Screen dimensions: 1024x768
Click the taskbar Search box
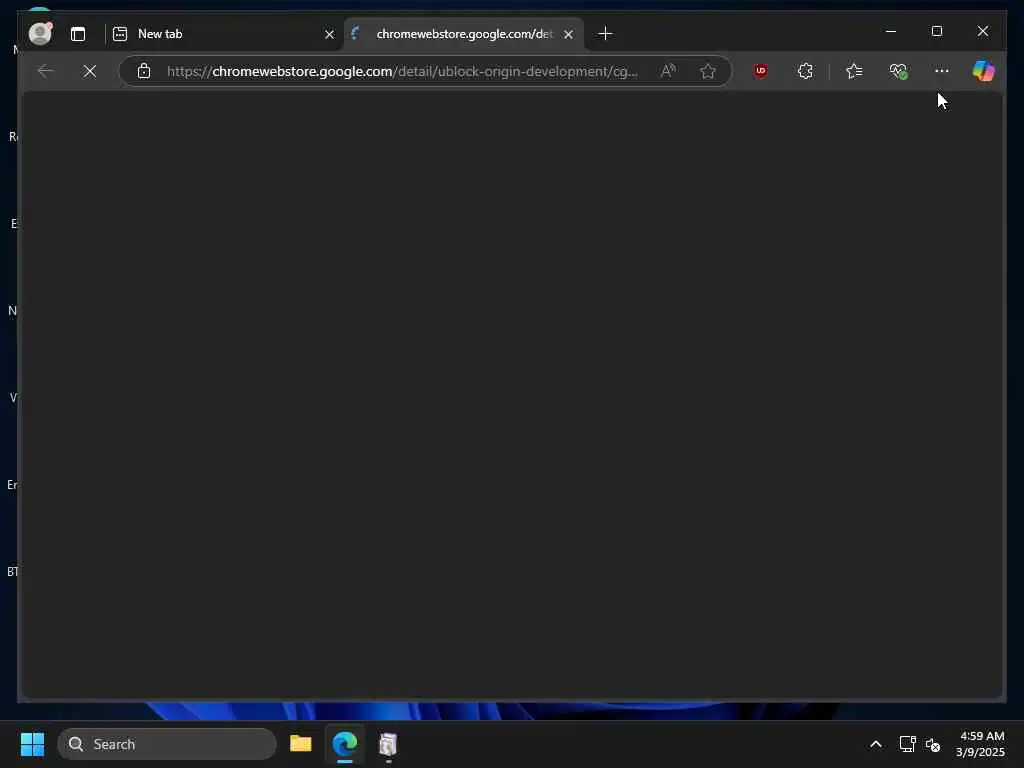point(167,744)
